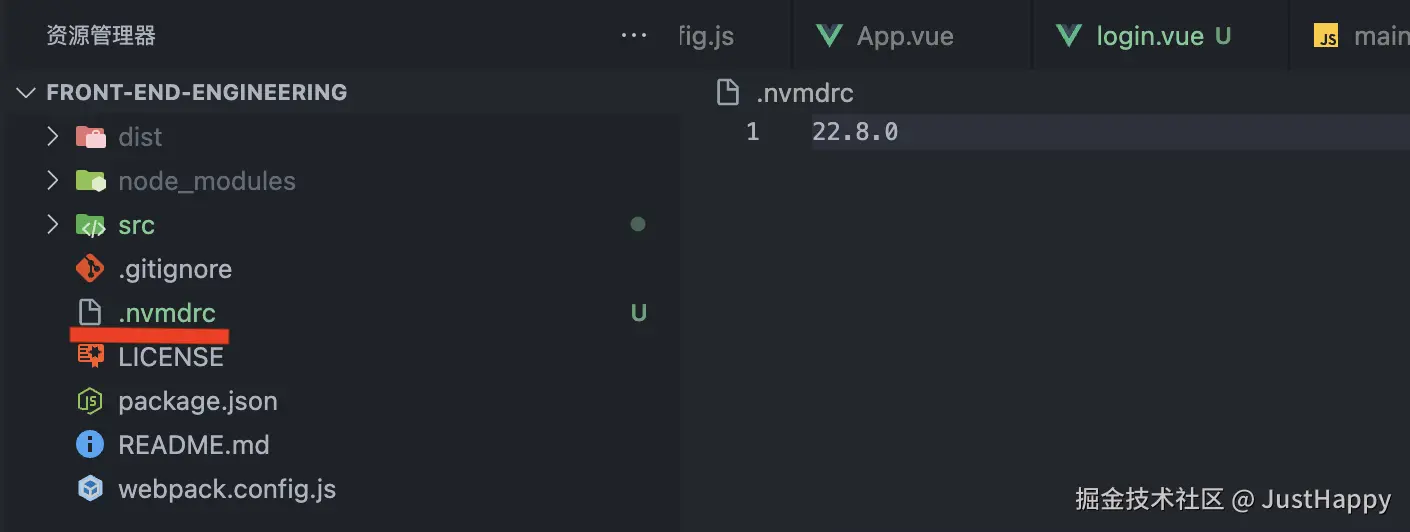Click the .nvmdrc breadcrumb in editor
1410x532 pixels.
tap(804, 94)
